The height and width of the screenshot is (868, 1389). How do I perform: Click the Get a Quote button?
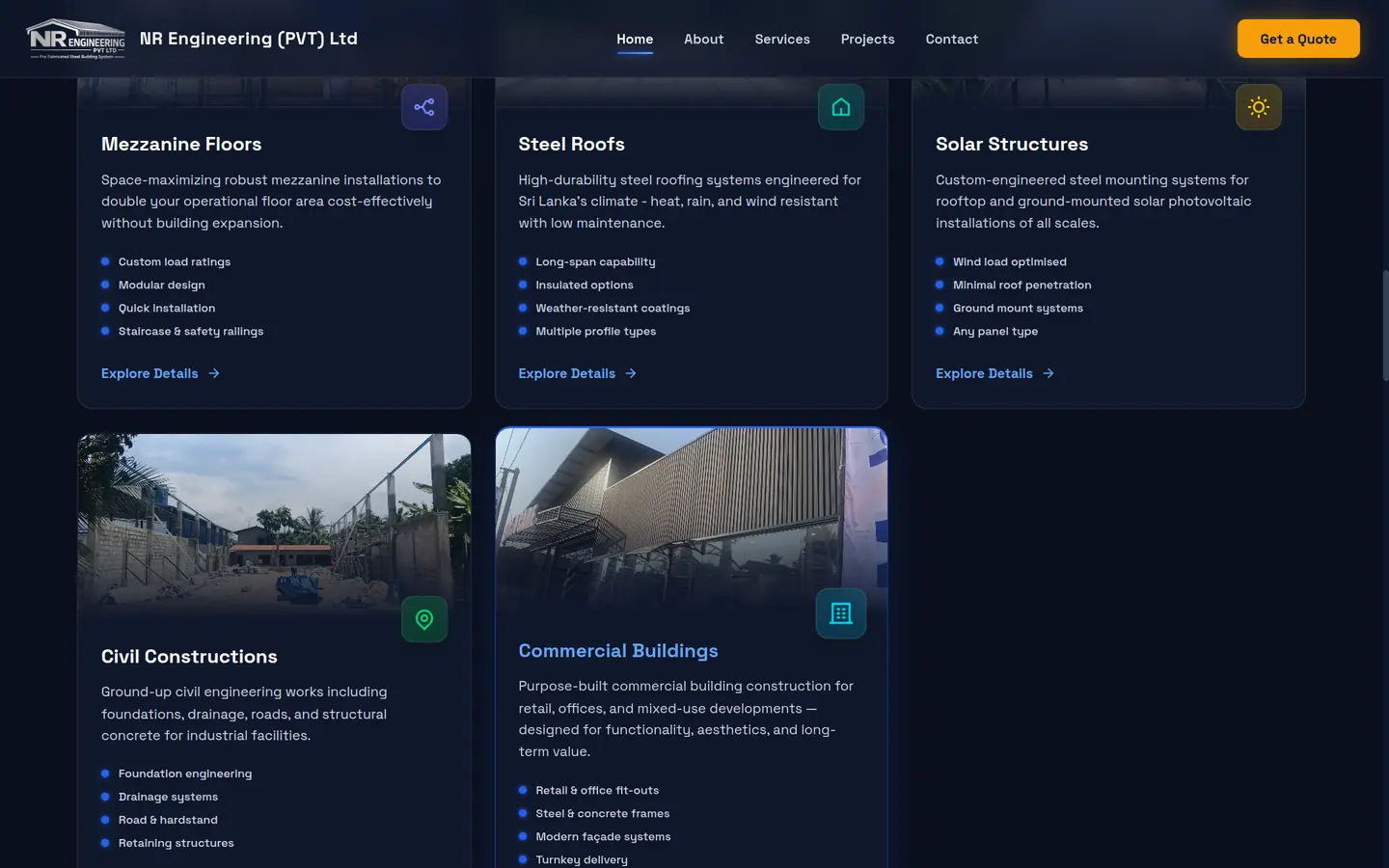click(1298, 39)
